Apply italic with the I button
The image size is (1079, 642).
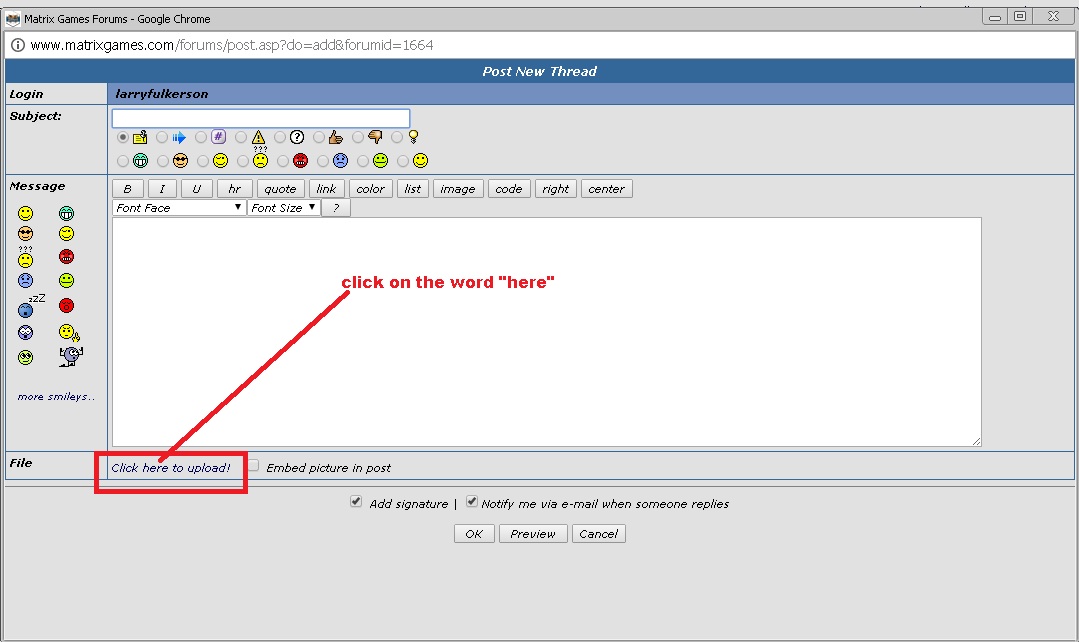pyautogui.click(x=162, y=189)
